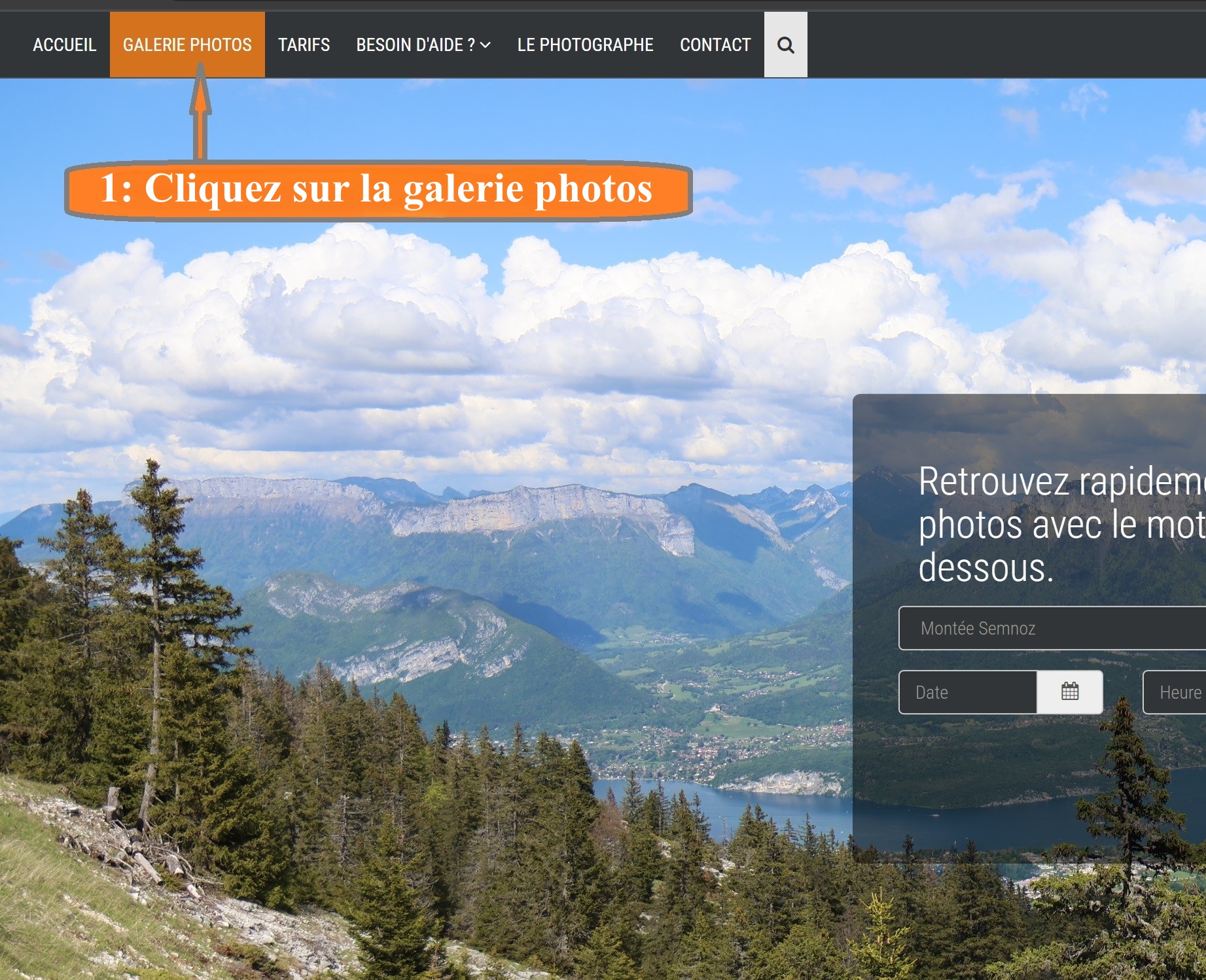
Task: Open the Contact page link
Action: coord(715,44)
